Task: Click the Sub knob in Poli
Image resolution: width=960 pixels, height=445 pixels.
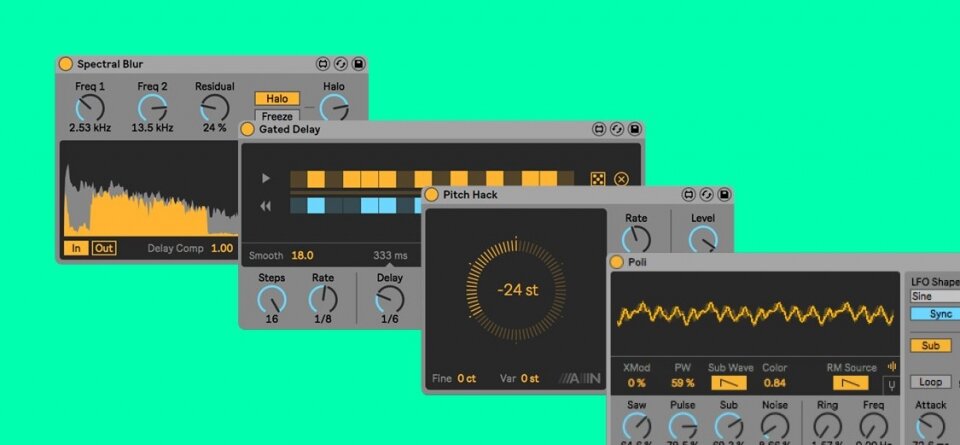Action: coord(729,426)
